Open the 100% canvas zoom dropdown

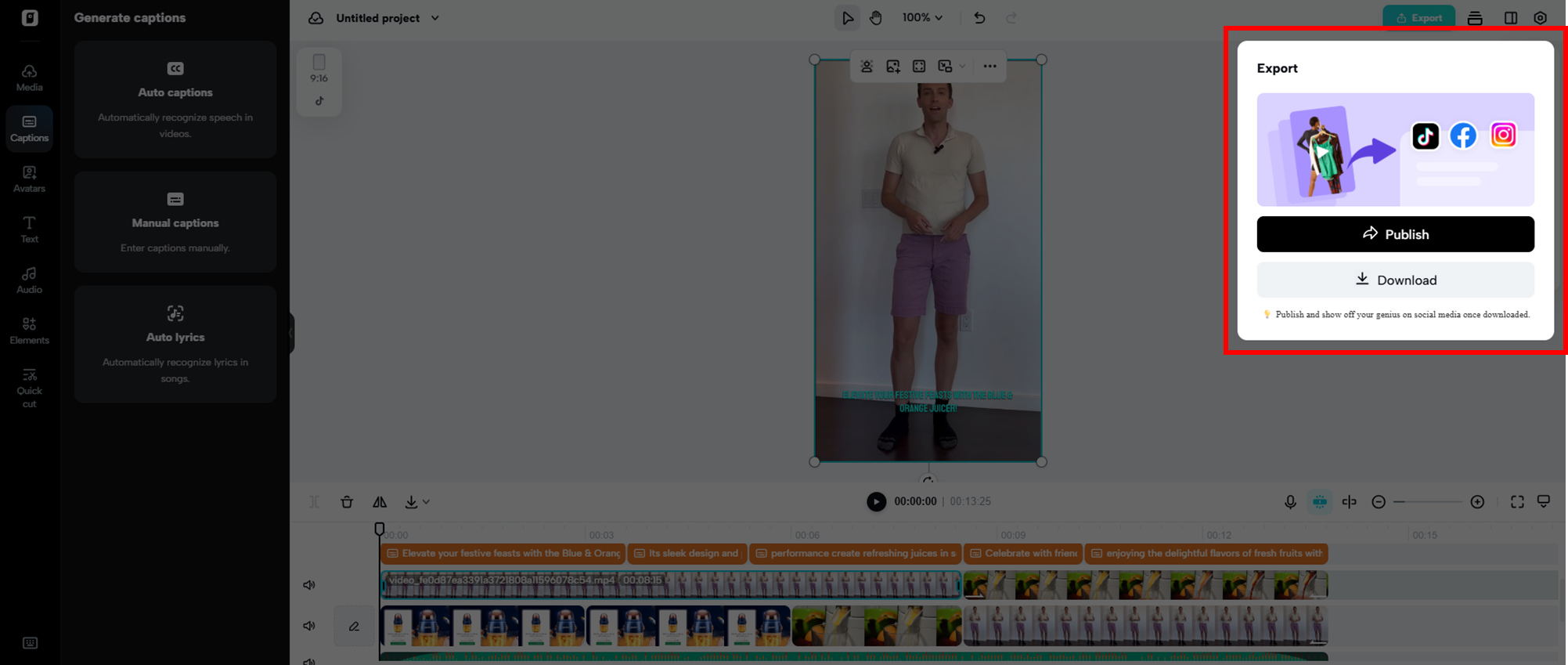(922, 18)
